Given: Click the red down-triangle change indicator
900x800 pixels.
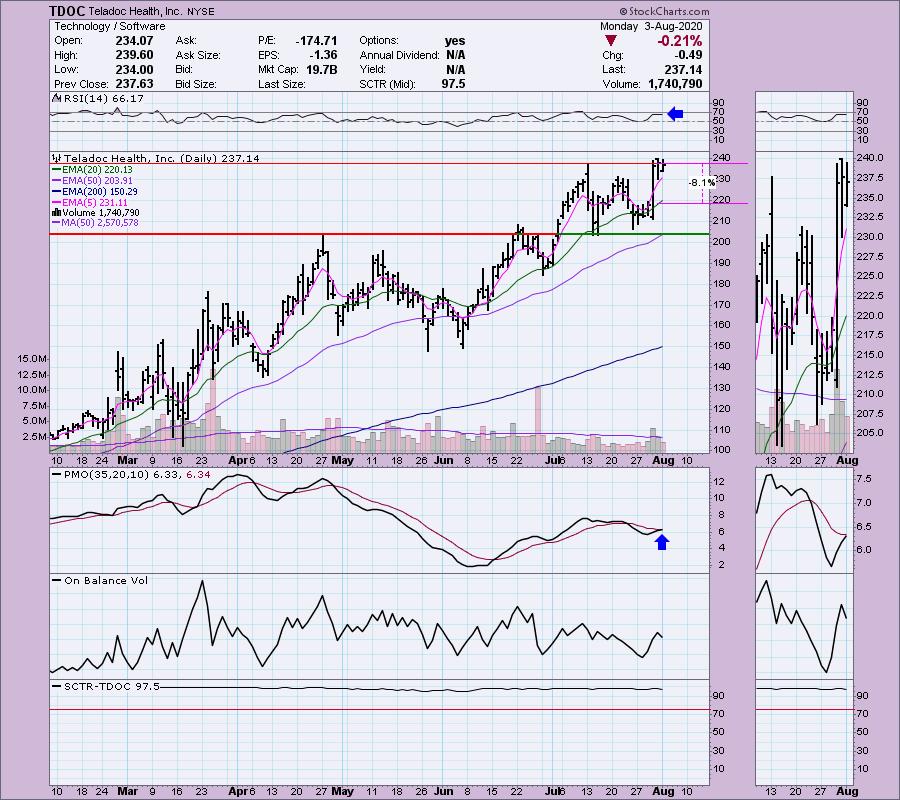Looking at the screenshot, I should pos(611,41).
